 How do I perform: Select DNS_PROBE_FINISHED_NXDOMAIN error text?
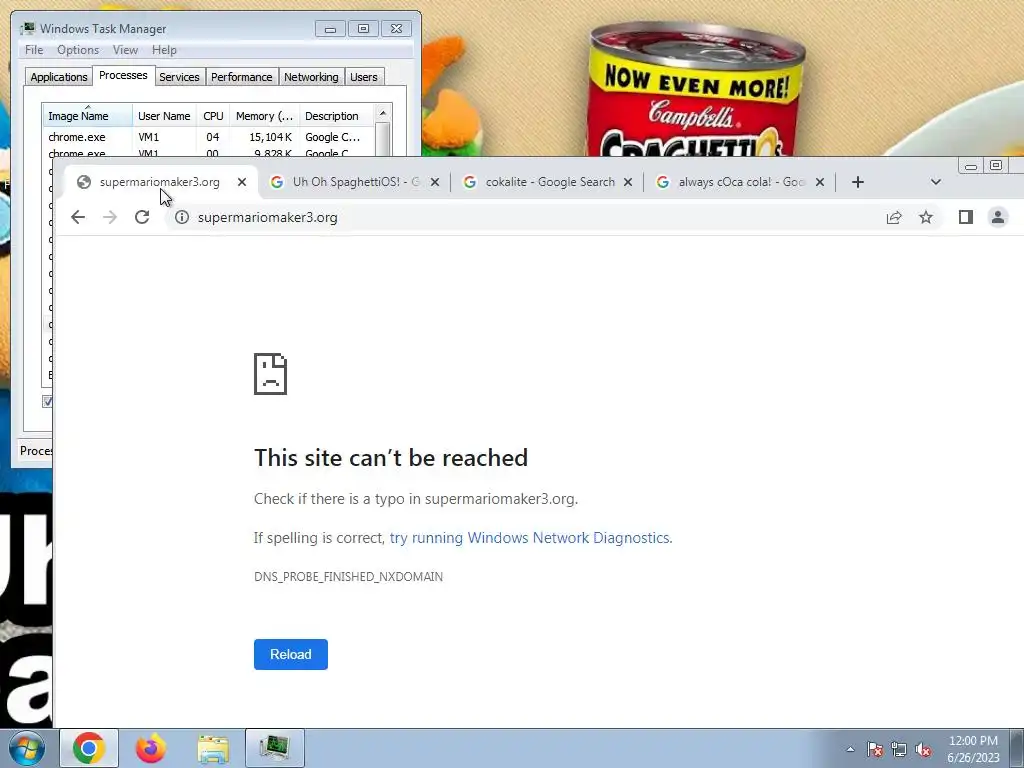point(348,577)
